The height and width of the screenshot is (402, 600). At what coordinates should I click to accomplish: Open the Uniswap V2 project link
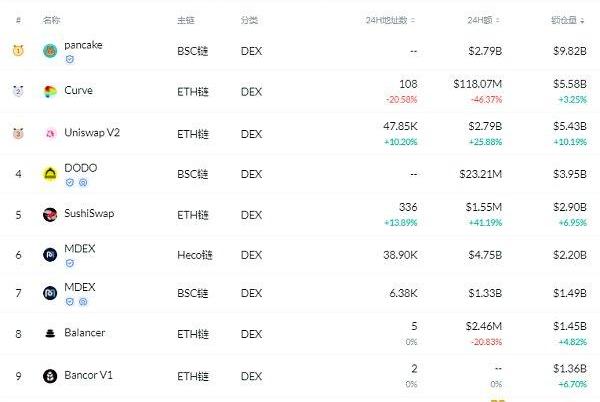(91, 132)
